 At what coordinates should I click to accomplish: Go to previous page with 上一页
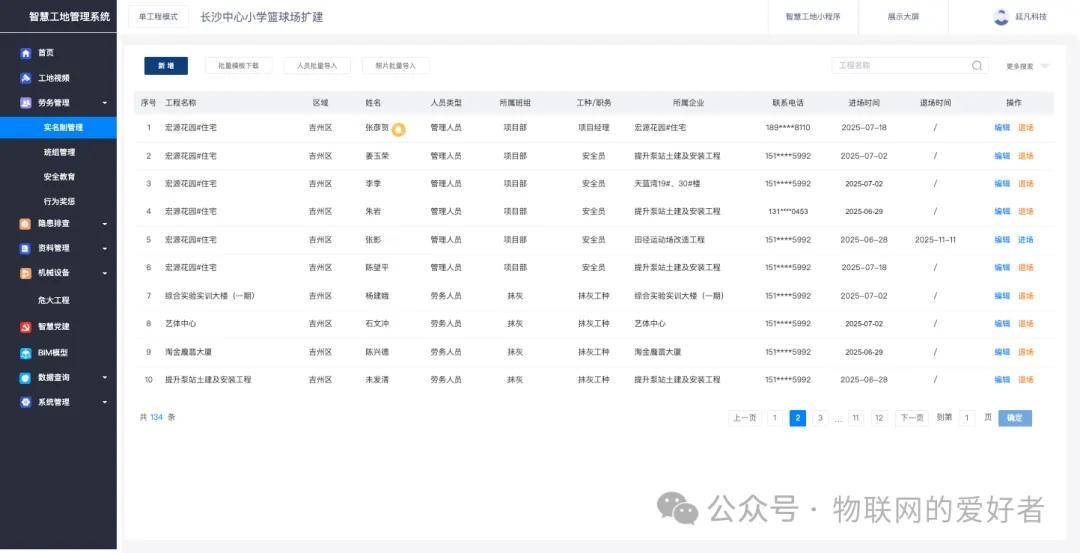745,418
